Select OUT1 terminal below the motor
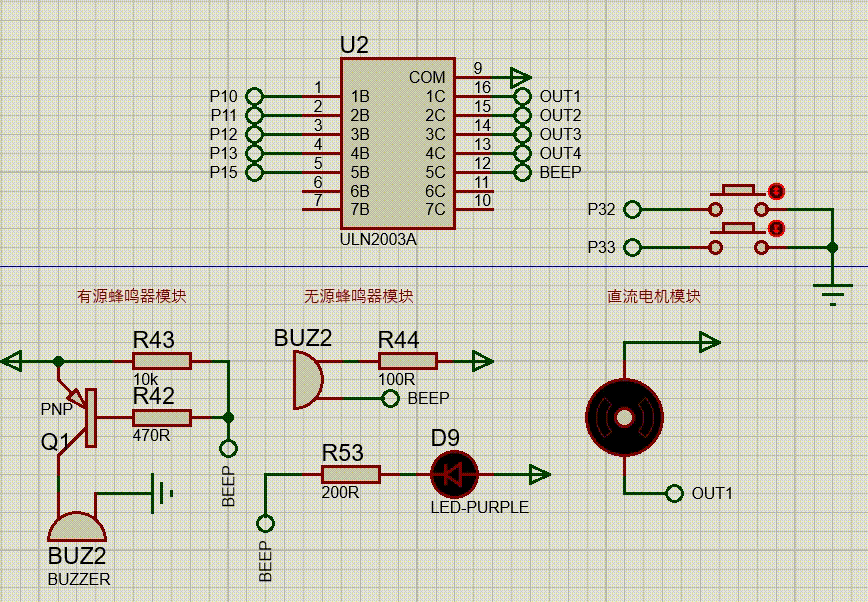 point(674,493)
